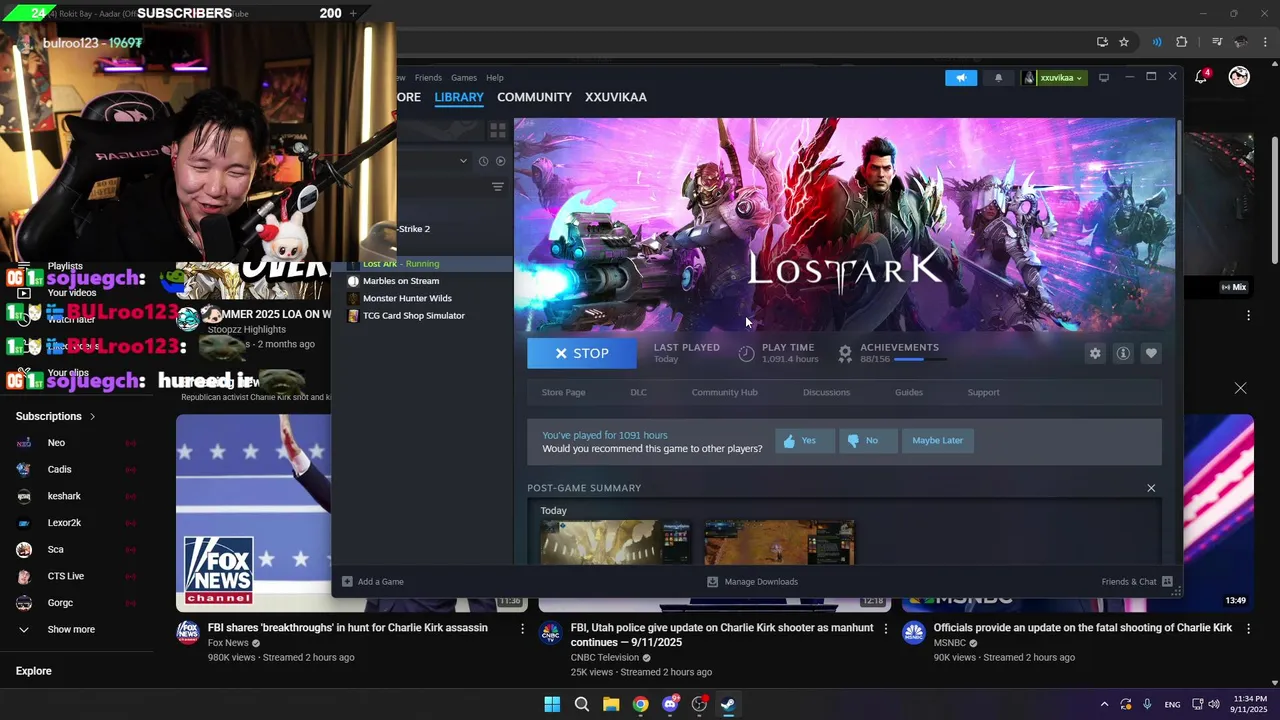Open YouTube Explore section
Image resolution: width=1280 pixels, height=720 pixels.
click(34, 671)
